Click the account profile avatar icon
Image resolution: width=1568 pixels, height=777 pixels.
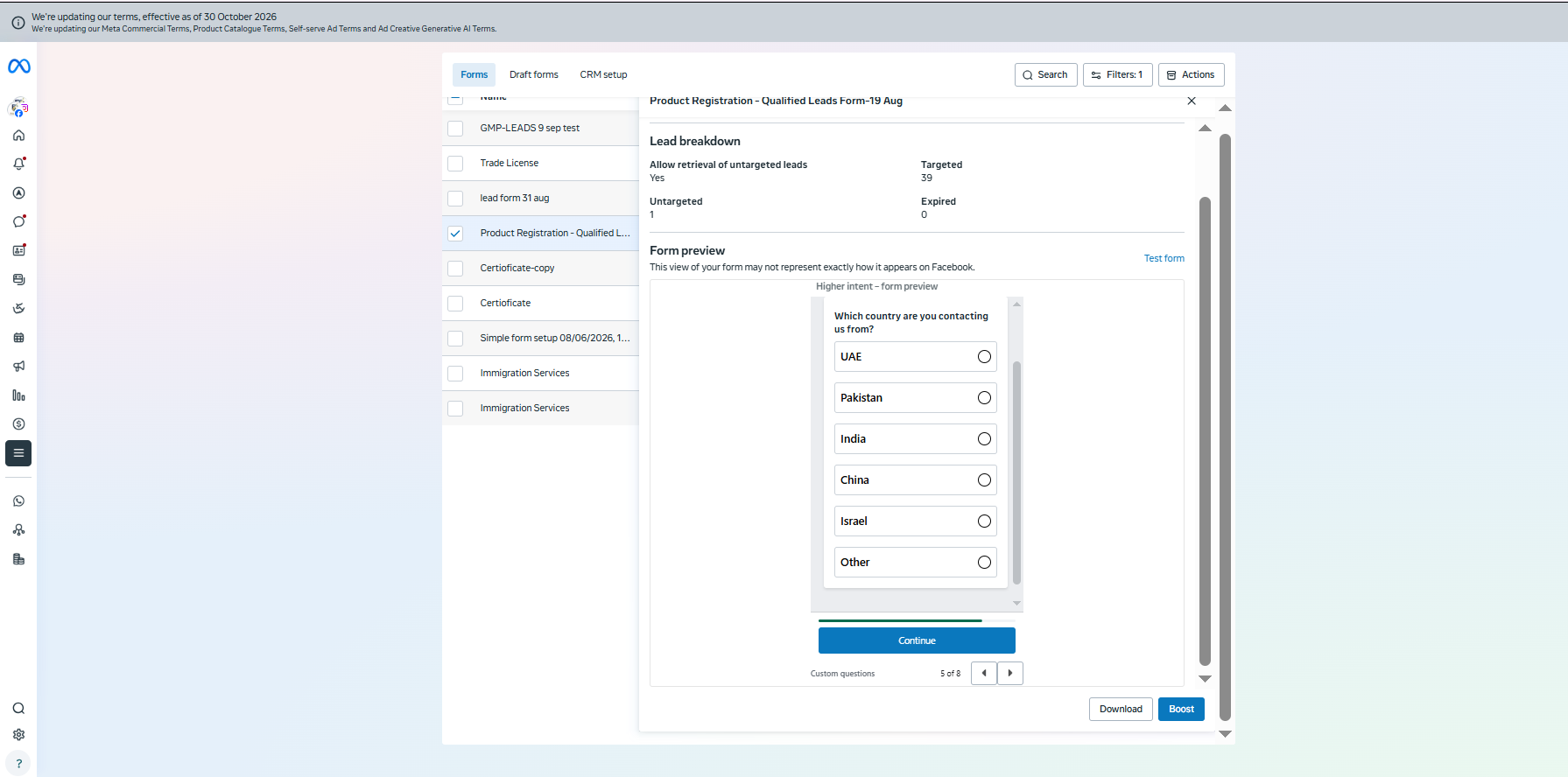(x=18, y=108)
